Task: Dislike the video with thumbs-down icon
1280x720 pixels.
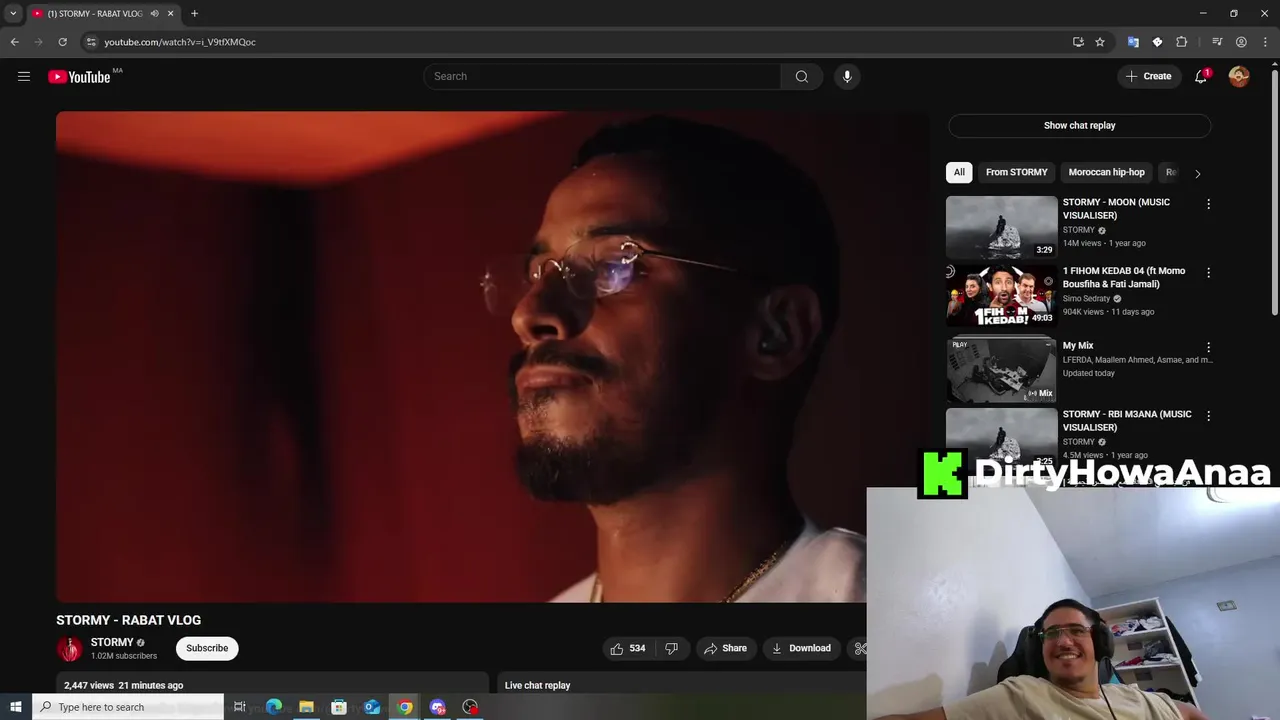Action: point(671,648)
